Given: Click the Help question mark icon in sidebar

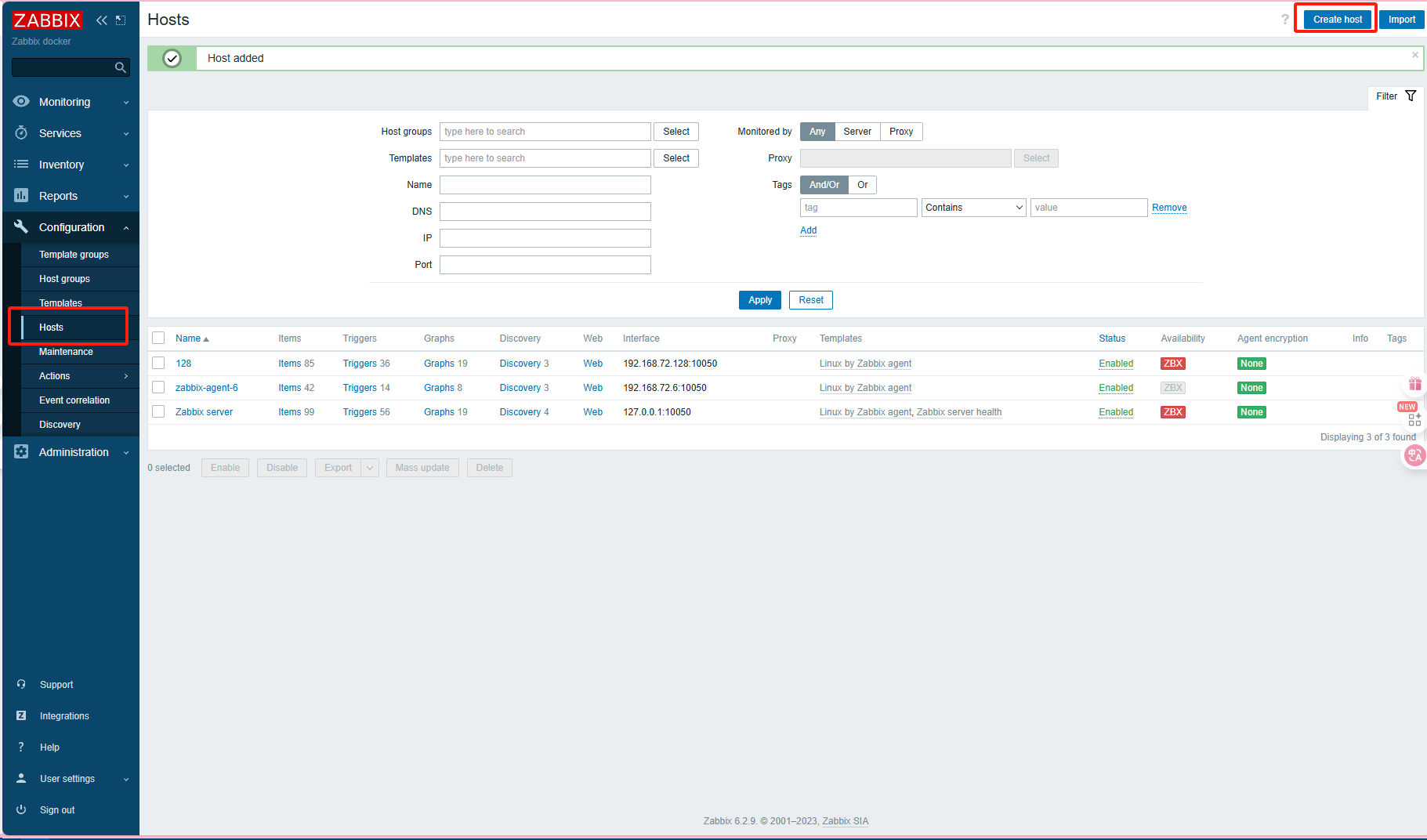Looking at the screenshot, I should point(21,747).
